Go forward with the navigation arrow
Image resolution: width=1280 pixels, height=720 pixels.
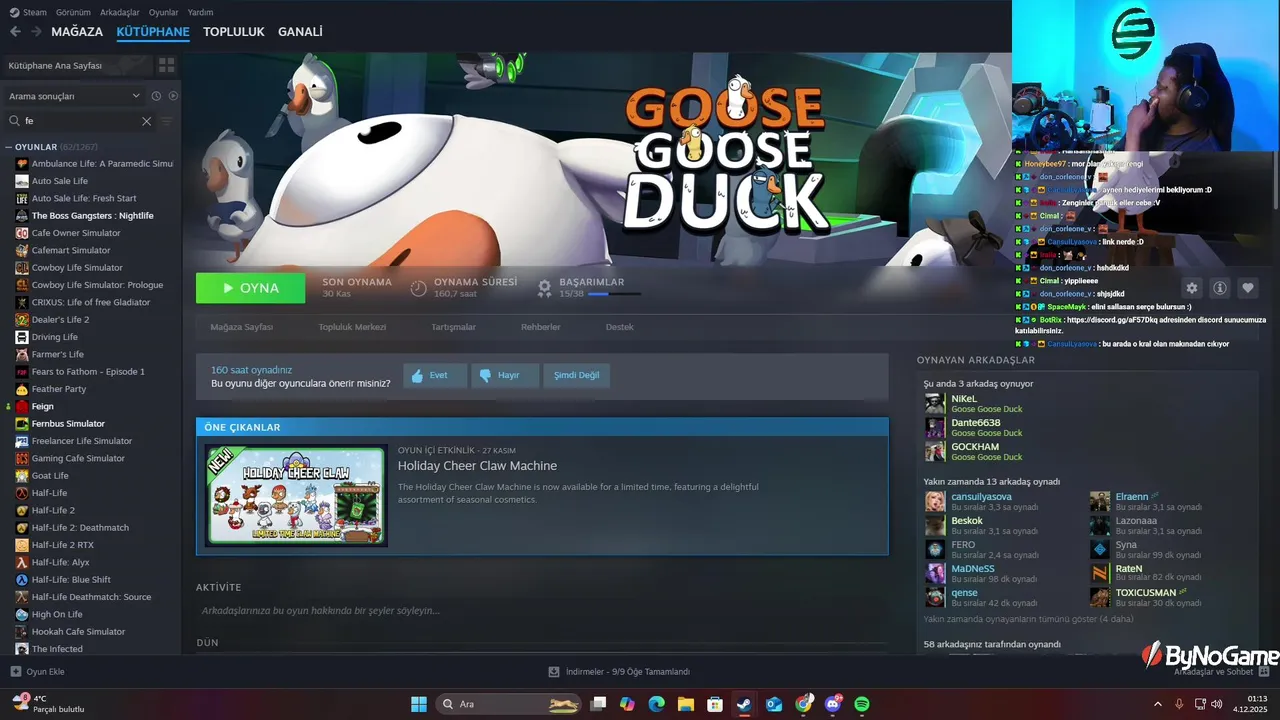(x=36, y=32)
